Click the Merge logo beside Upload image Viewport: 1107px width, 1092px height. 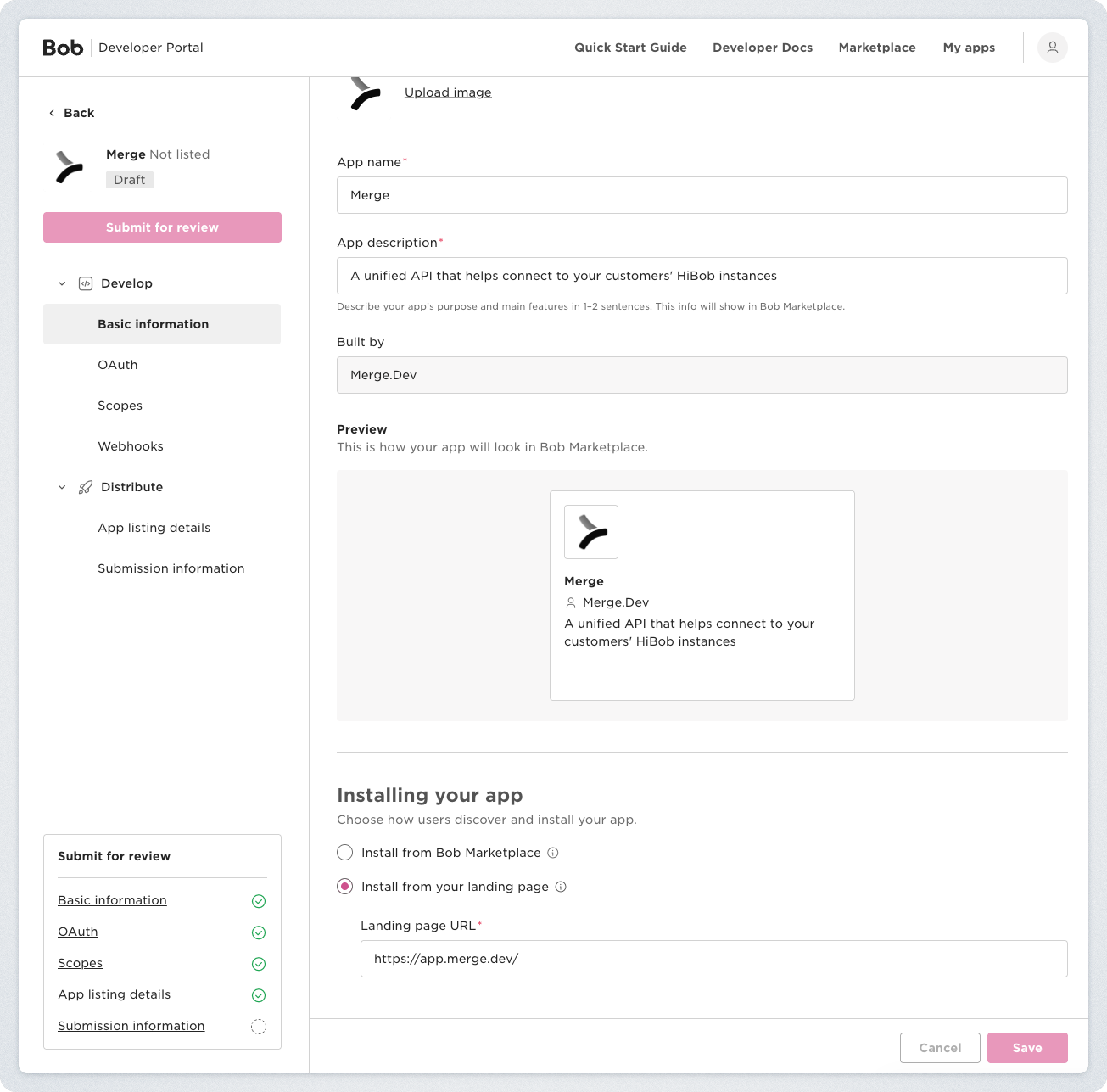pos(366,93)
